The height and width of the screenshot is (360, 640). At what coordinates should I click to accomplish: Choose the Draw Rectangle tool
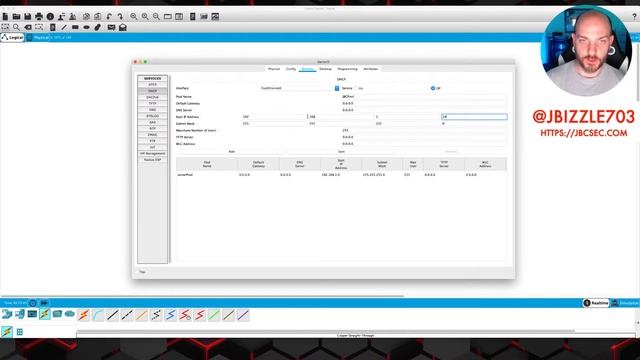pyautogui.click(x=75, y=27)
